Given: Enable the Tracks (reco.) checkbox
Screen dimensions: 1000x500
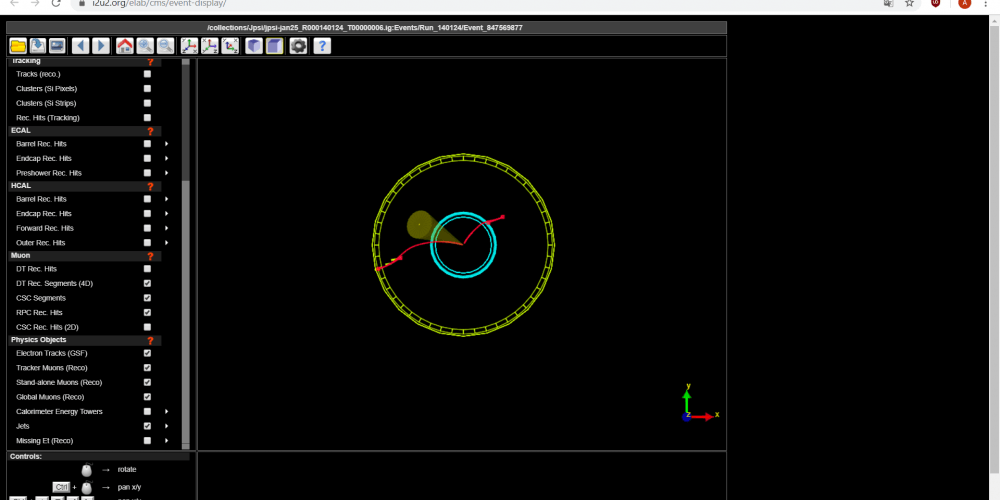Looking at the screenshot, I should point(148,74).
